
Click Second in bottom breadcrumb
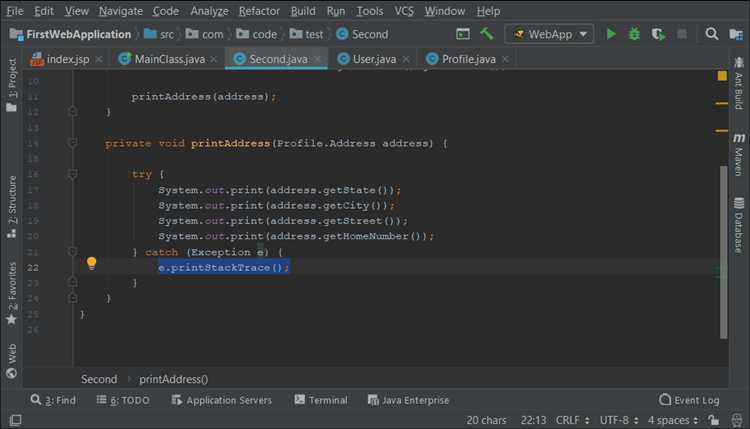[x=99, y=379]
